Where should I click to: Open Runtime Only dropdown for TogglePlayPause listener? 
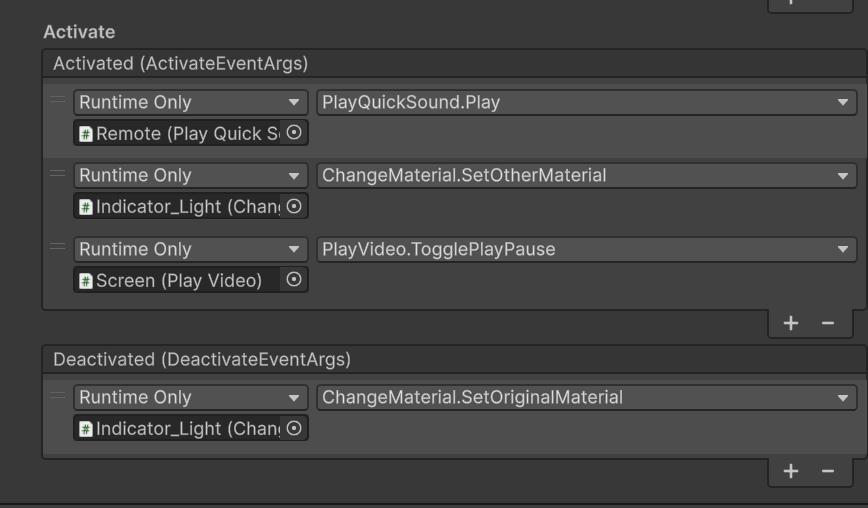(190, 250)
